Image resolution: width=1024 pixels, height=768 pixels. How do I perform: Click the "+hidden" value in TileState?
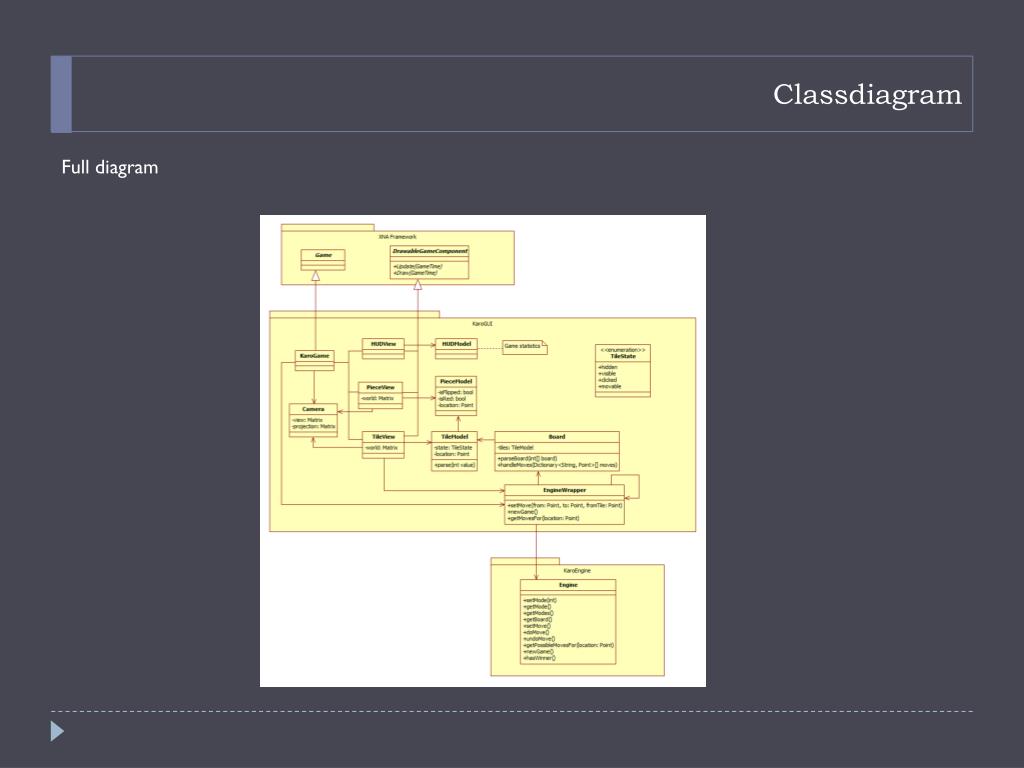[607, 368]
